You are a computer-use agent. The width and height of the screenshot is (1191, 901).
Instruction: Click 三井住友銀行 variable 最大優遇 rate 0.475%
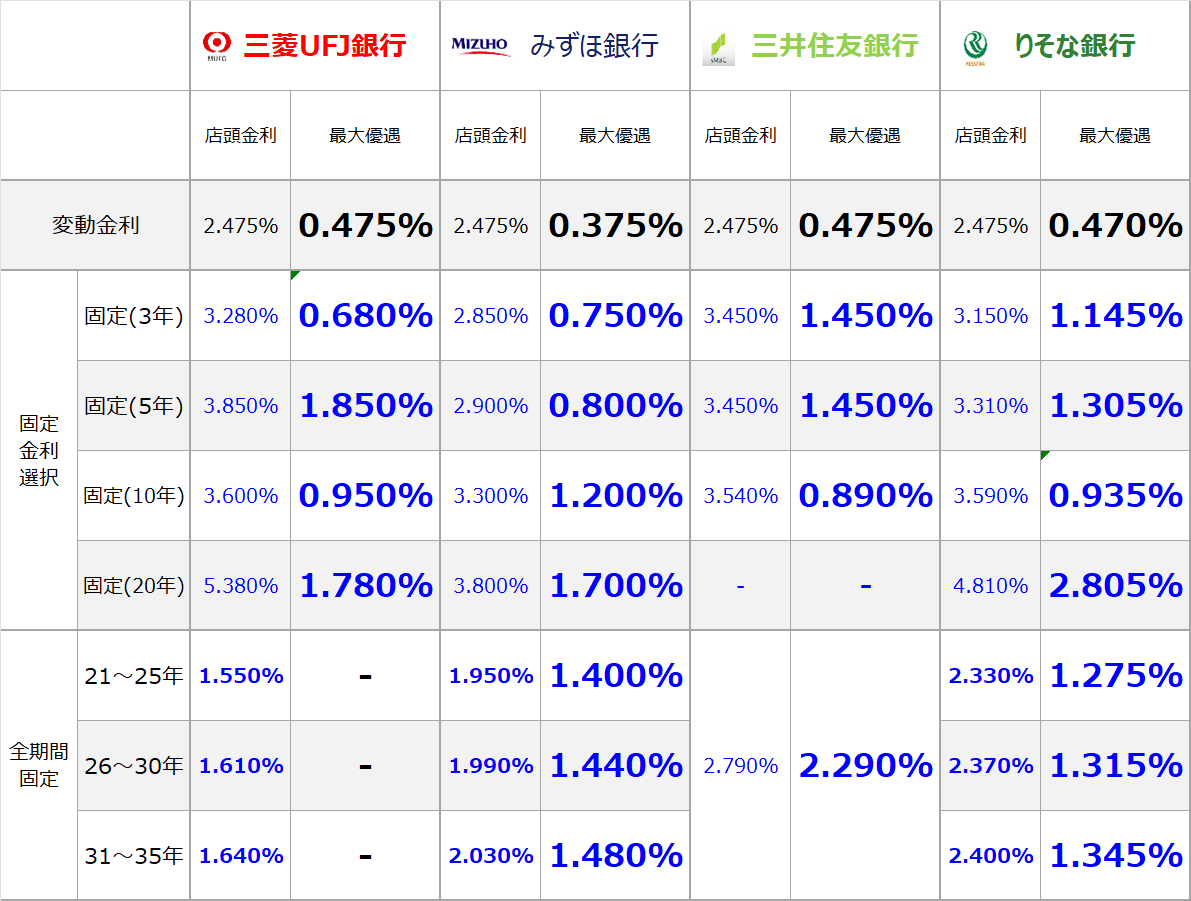[865, 225]
